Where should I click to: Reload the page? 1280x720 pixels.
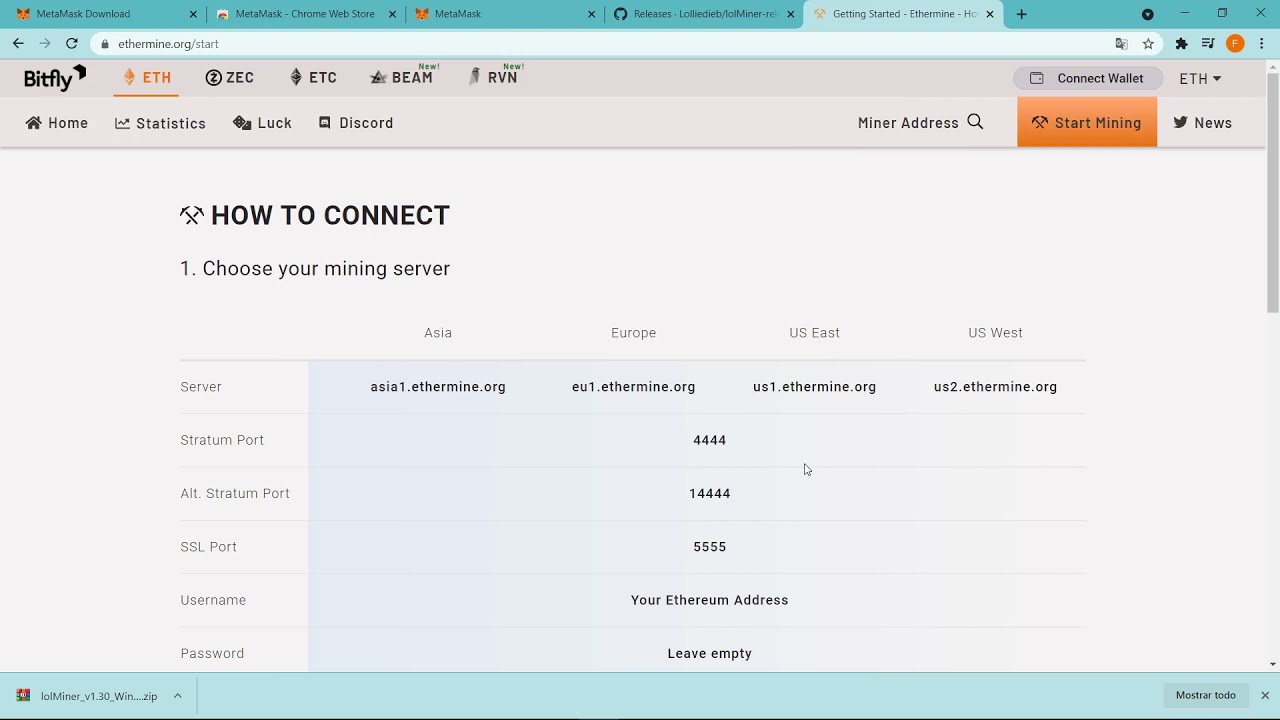coord(72,43)
